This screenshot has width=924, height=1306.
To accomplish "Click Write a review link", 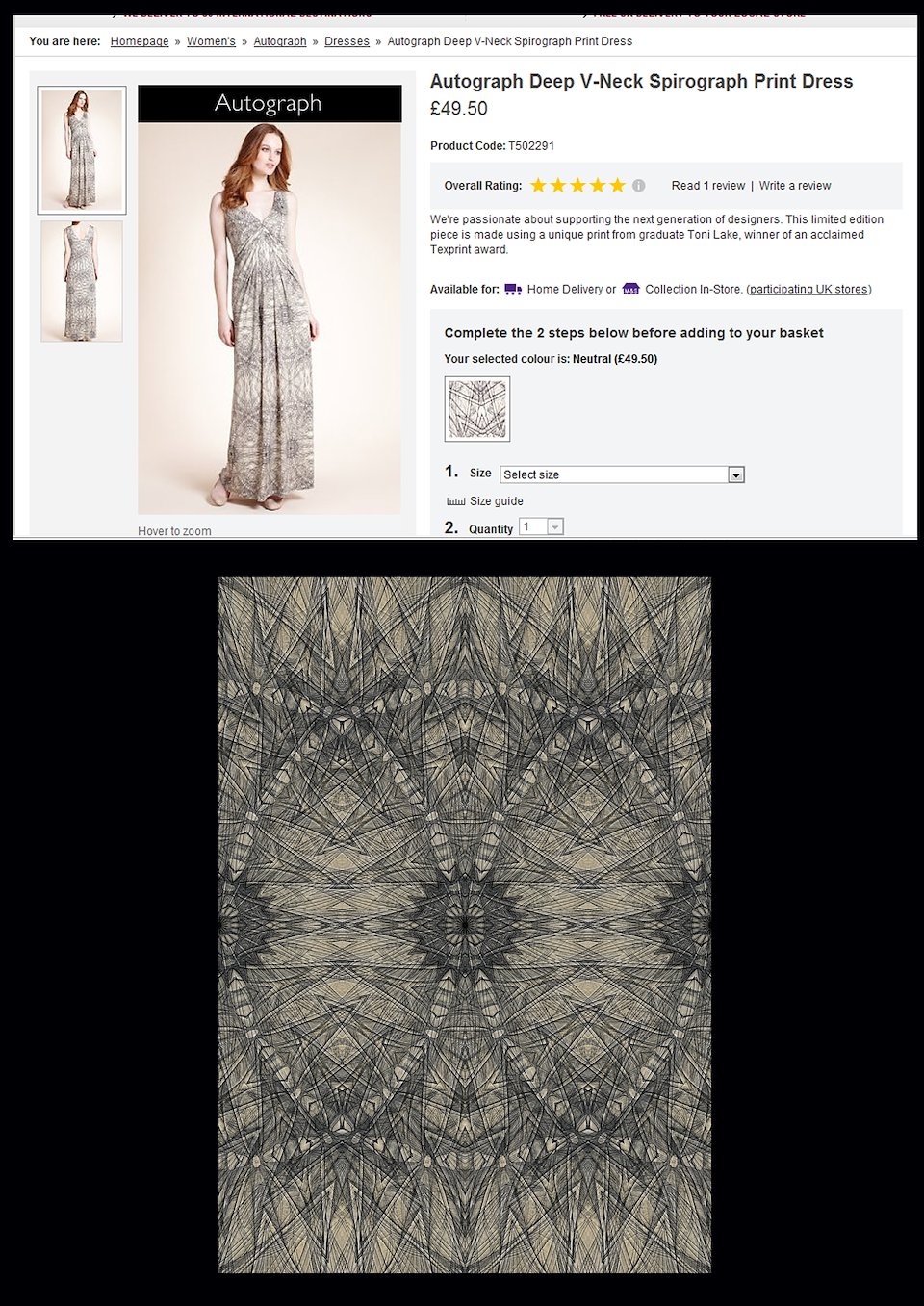I will (x=795, y=186).
